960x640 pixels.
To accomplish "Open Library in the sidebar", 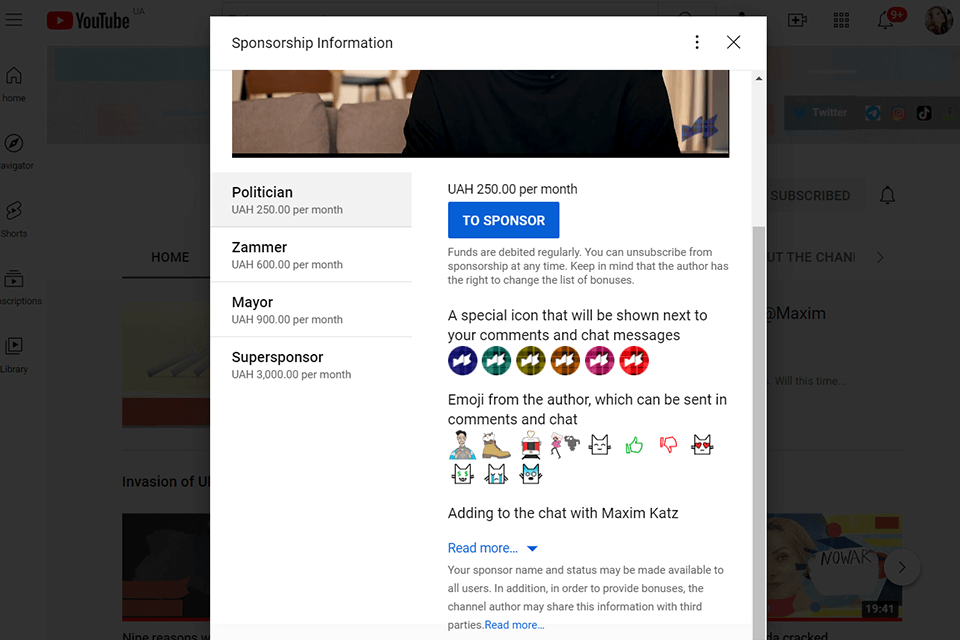I will (x=13, y=355).
